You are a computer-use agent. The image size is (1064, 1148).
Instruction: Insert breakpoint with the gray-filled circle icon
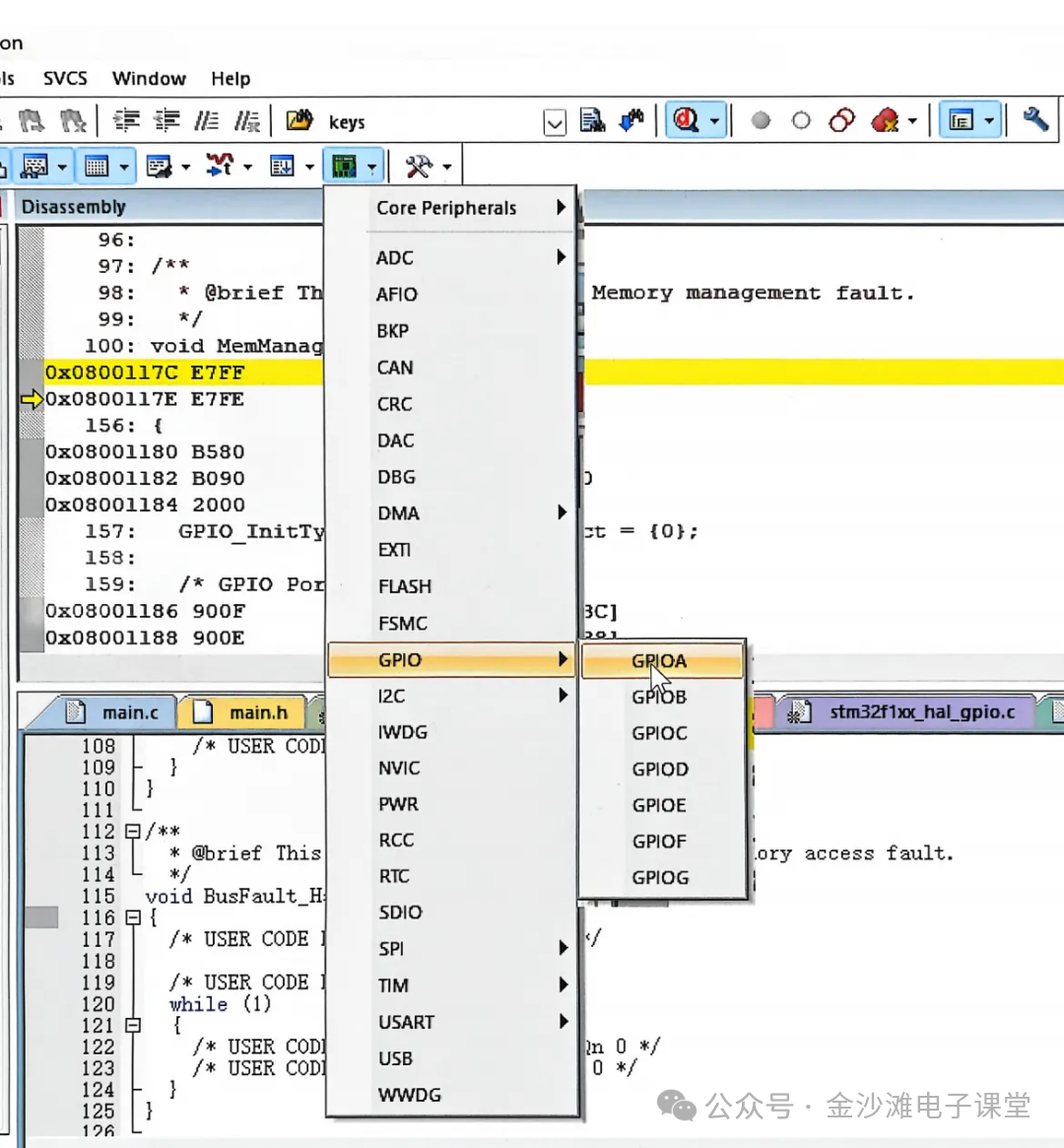point(761,120)
